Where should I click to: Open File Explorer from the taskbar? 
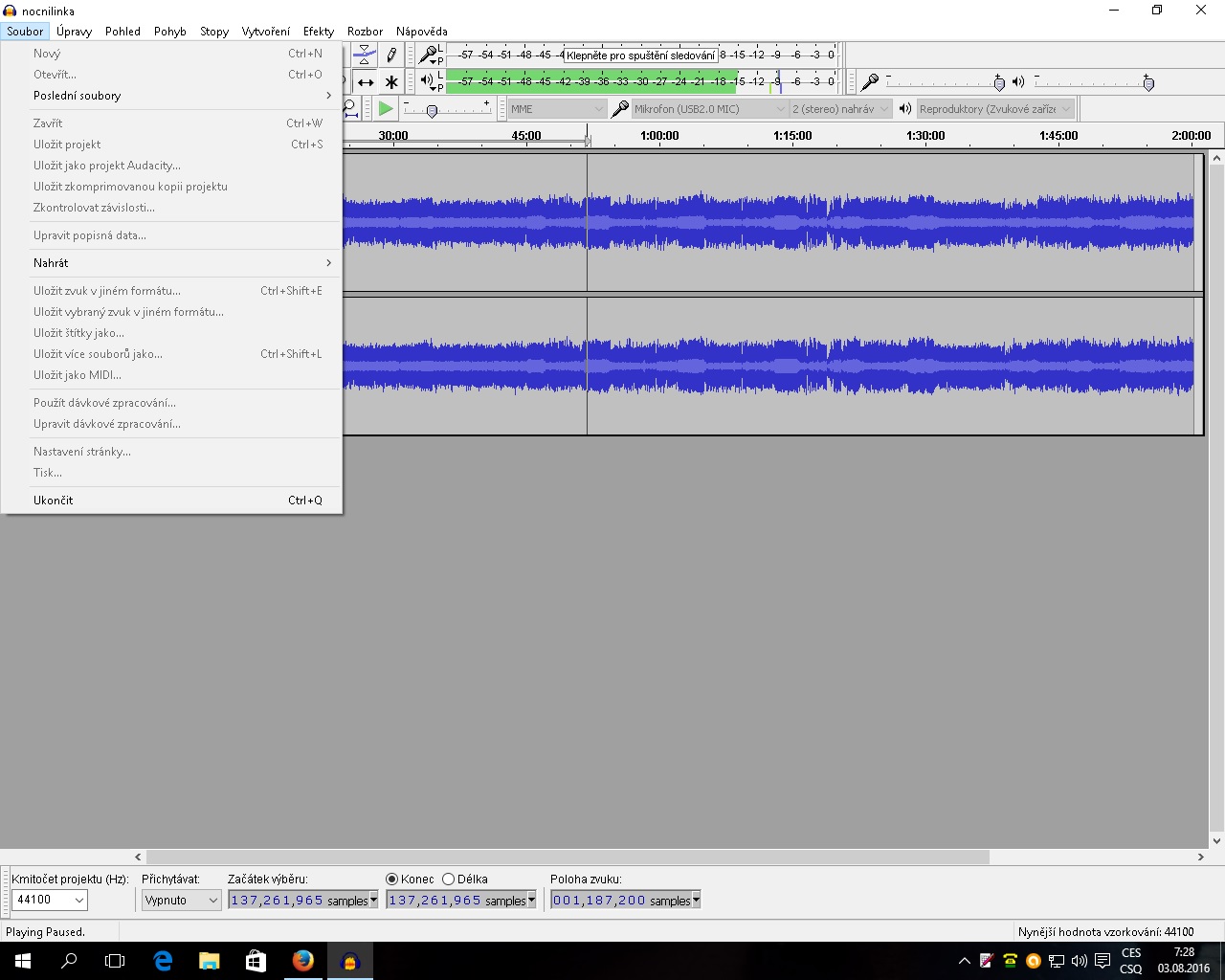coord(209,961)
